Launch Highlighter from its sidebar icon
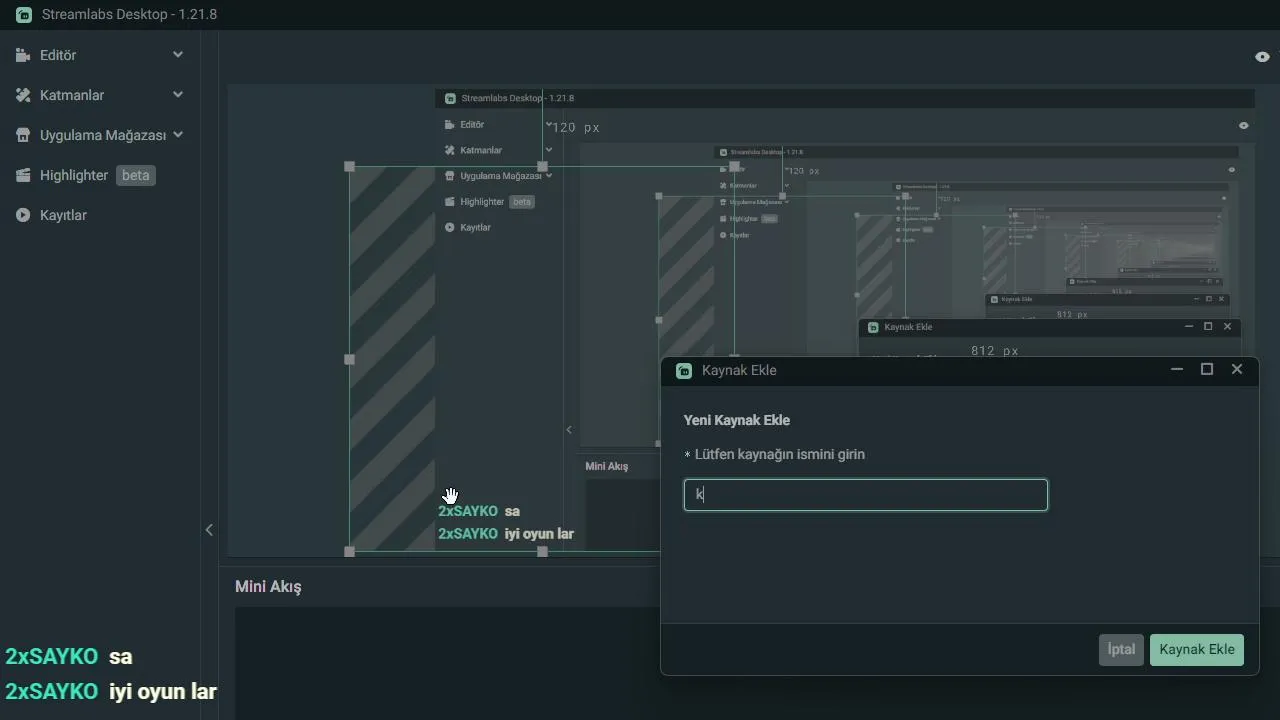The width and height of the screenshot is (1280, 720). click(x=23, y=175)
